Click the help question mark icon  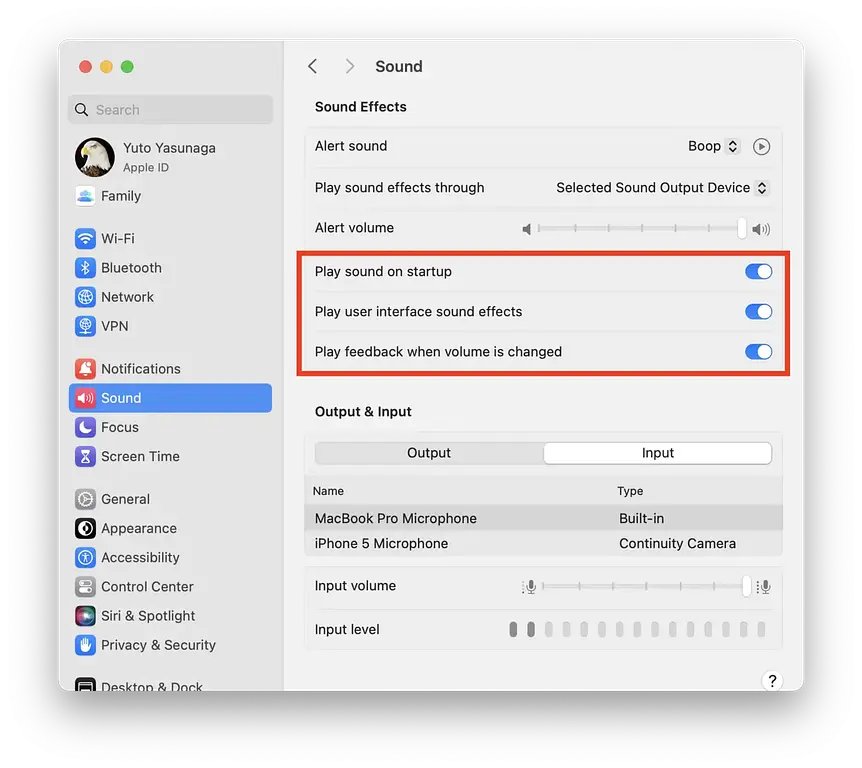coord(772,680)
